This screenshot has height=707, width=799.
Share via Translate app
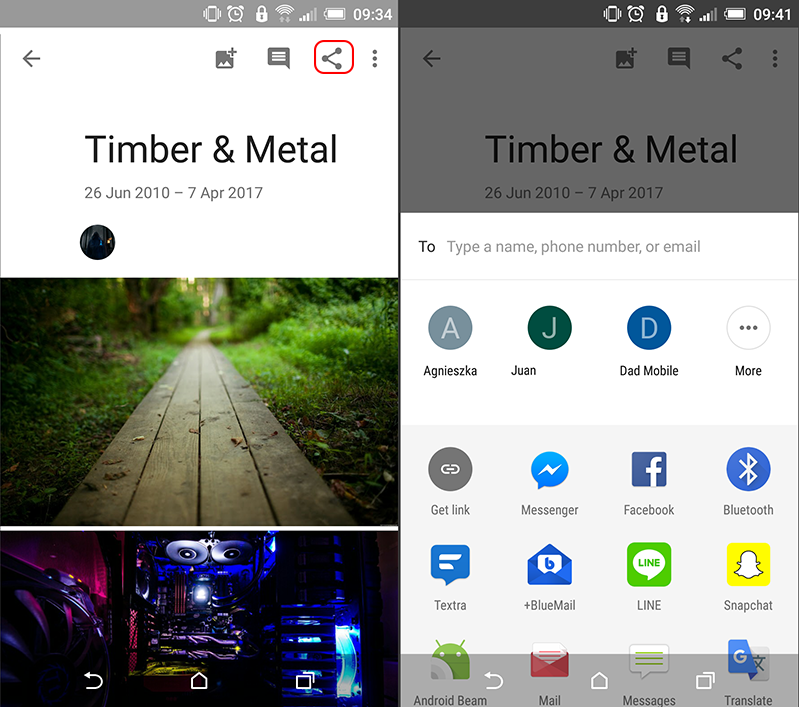pyautogui.click(x=748, y=673)
